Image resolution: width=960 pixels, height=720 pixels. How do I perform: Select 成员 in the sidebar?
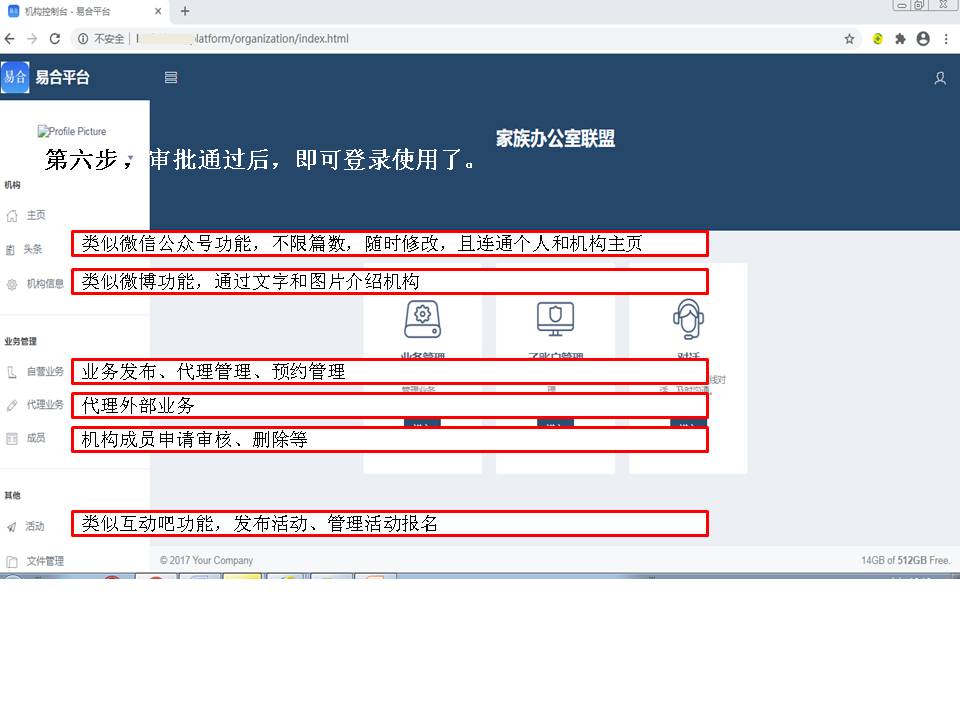click(x=35, y=438)
